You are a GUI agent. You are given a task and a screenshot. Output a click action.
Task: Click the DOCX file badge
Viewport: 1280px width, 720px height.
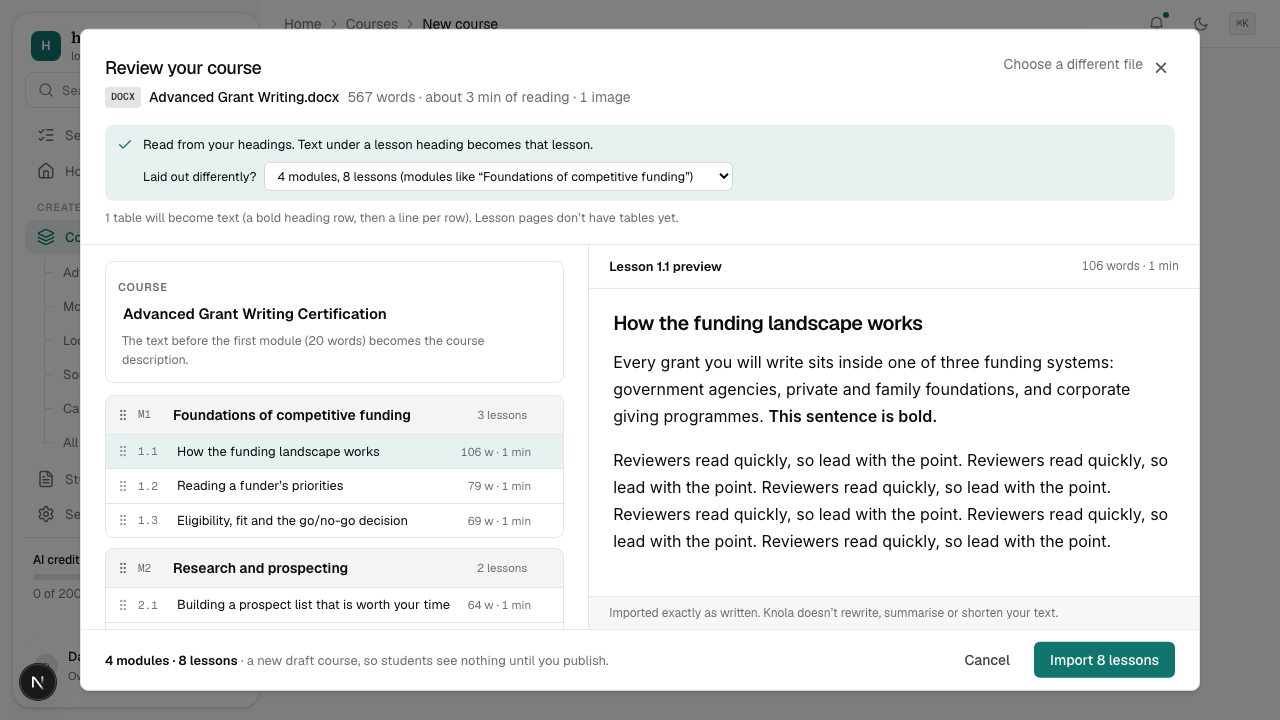(123, 97)
